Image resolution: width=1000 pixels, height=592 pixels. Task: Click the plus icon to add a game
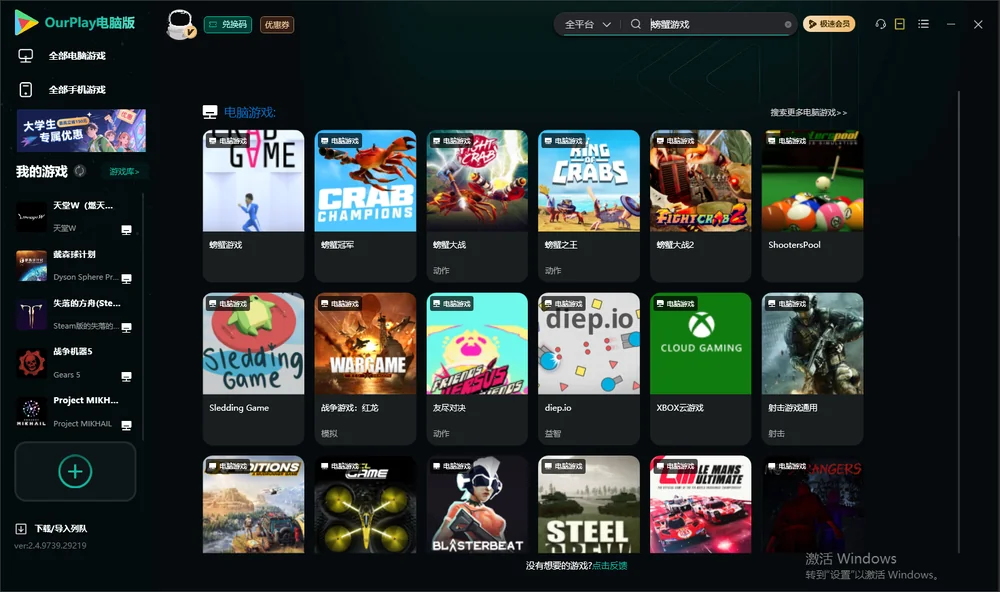(x=75, y=471)
